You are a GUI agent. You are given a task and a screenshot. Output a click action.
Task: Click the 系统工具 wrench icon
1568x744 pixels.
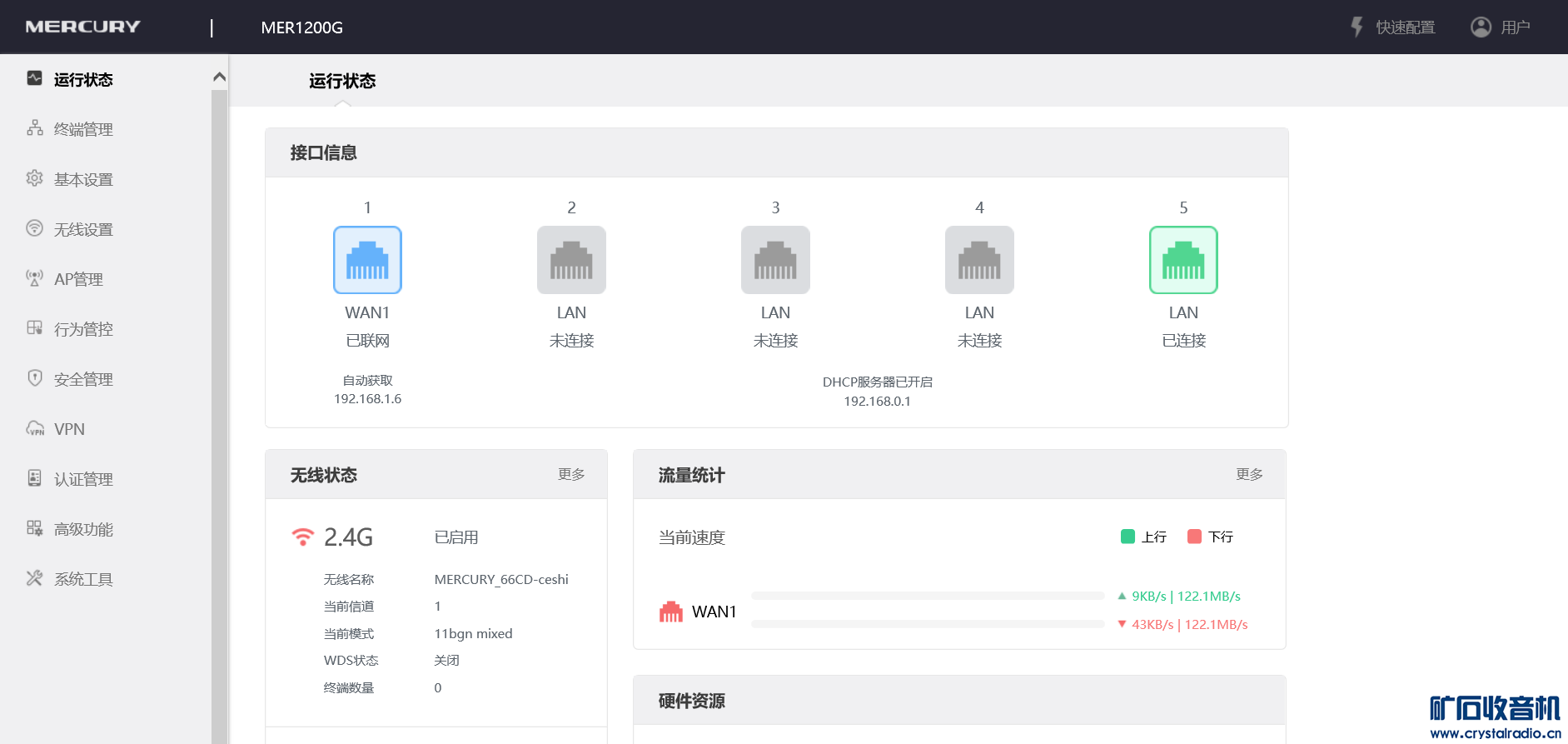(x=34, y=578)
